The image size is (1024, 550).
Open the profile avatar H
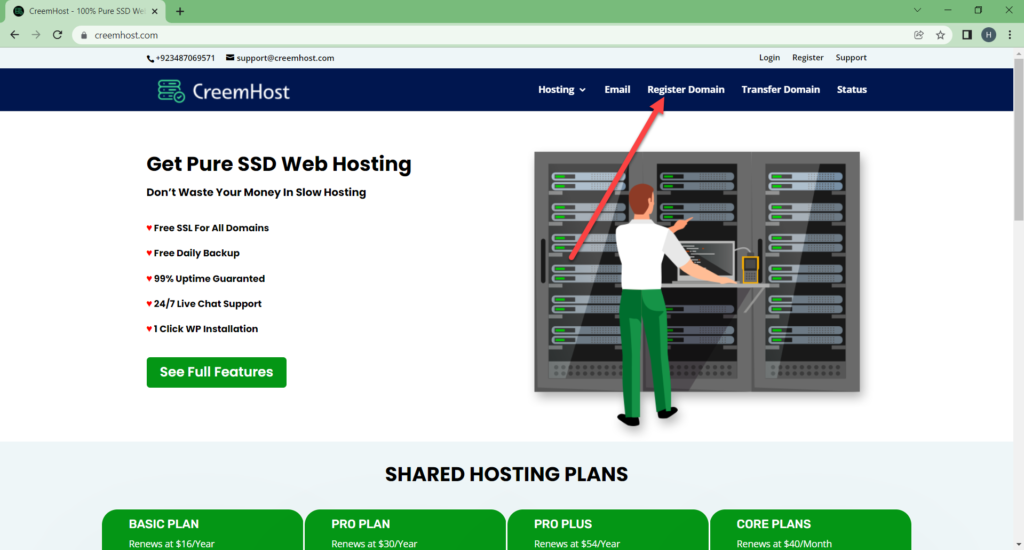(x=989, y=35)
